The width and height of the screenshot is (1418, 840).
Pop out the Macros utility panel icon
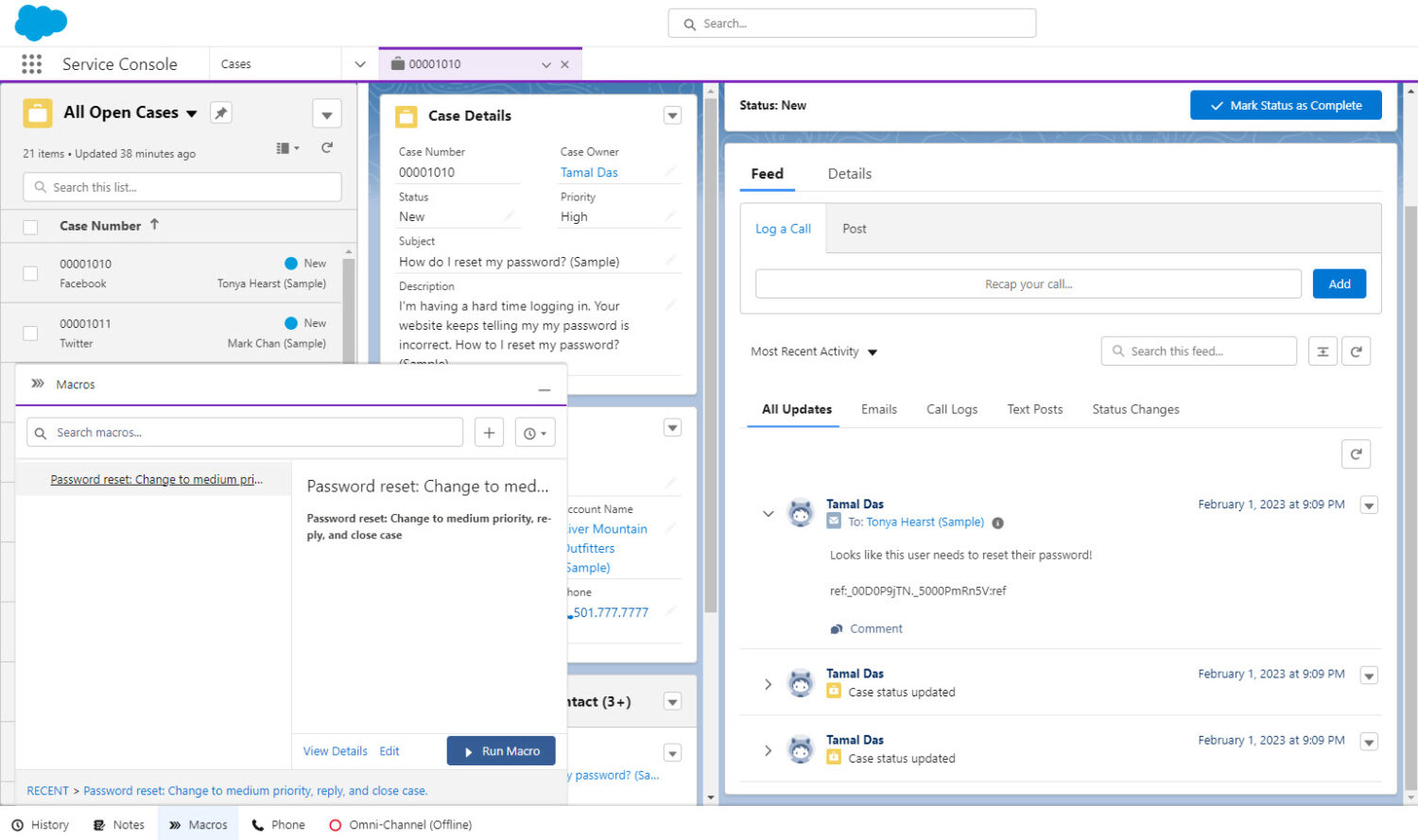click(x=38, y=384)
